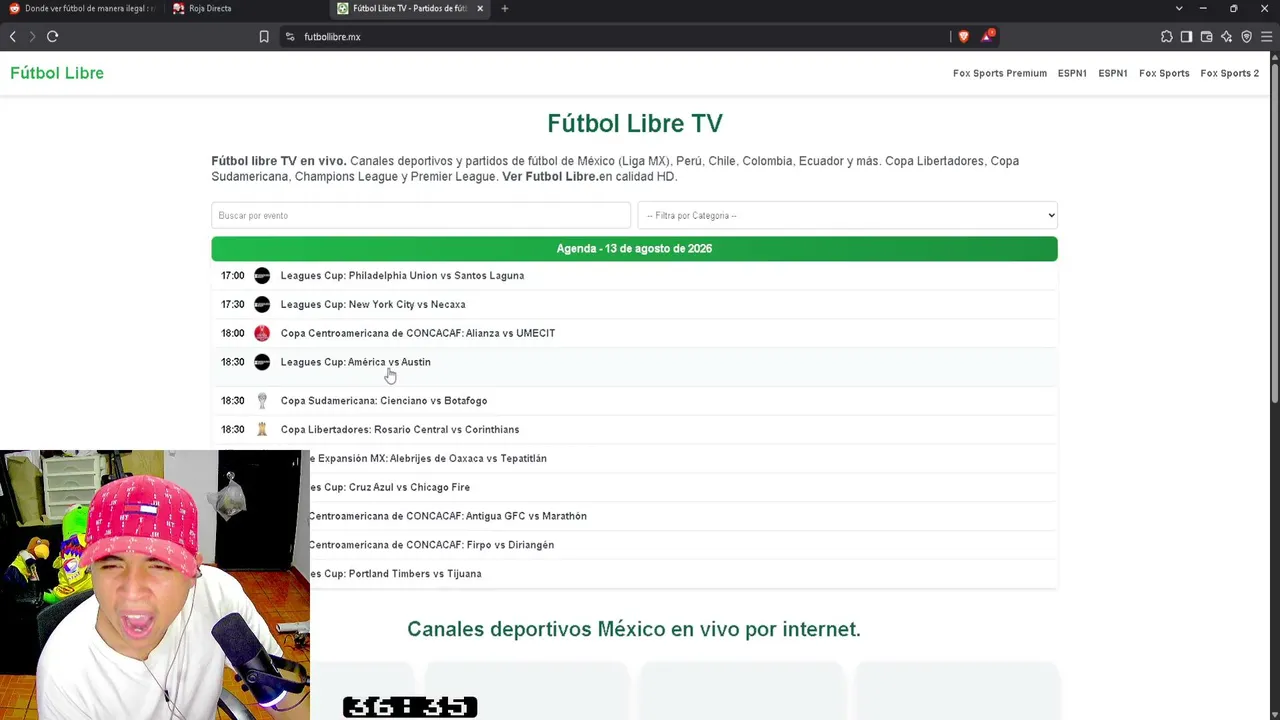Open the Fox Sports channel link
This screenshot has width=1280, height=720.
pos(1164,73)
